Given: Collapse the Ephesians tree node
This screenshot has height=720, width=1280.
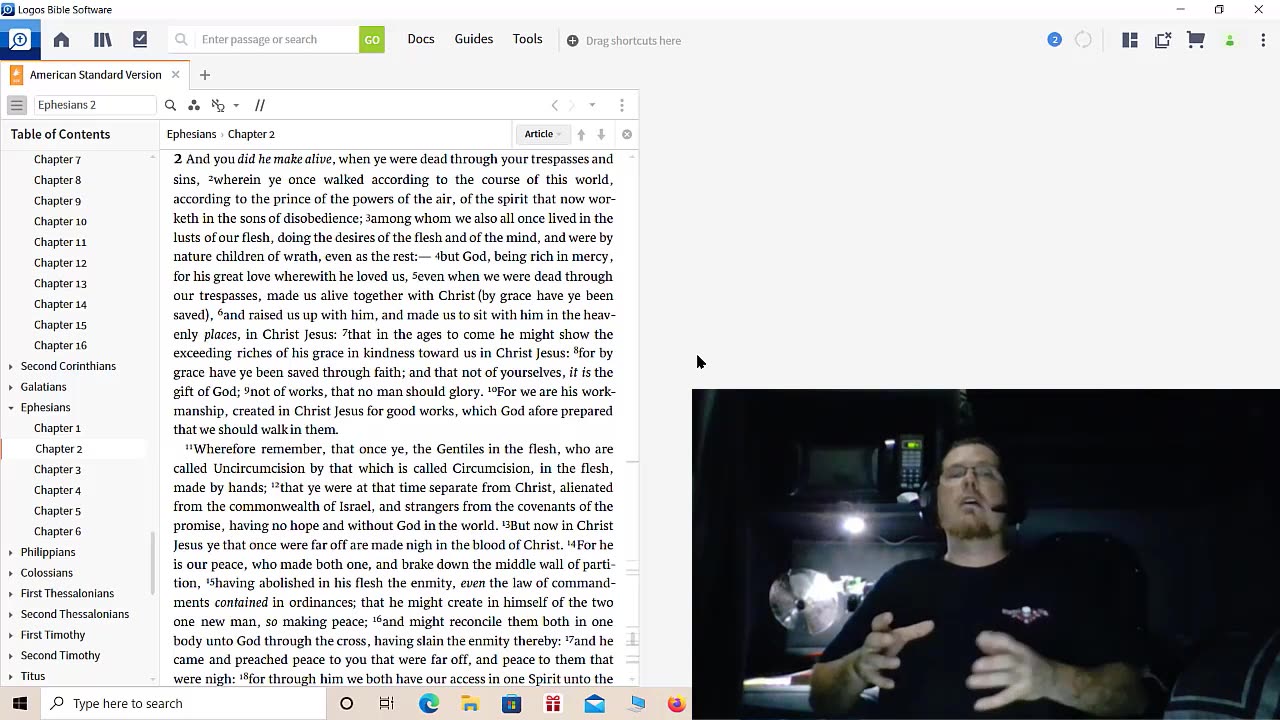Looking at the screenshot, I should pyautogui.click(x=11, y=408).
